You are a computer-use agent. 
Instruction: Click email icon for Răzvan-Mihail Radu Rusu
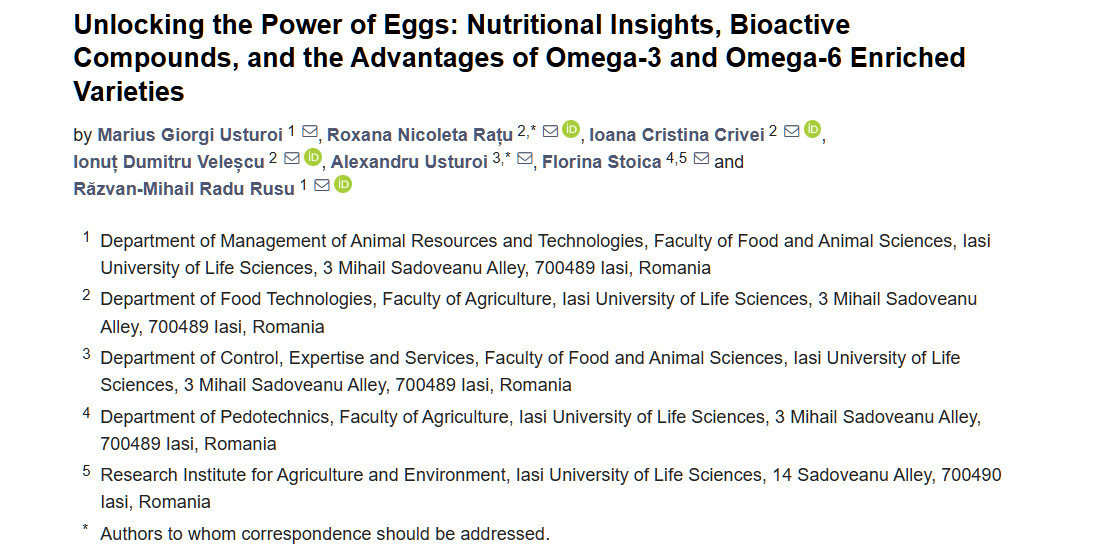tap(322, 186)
